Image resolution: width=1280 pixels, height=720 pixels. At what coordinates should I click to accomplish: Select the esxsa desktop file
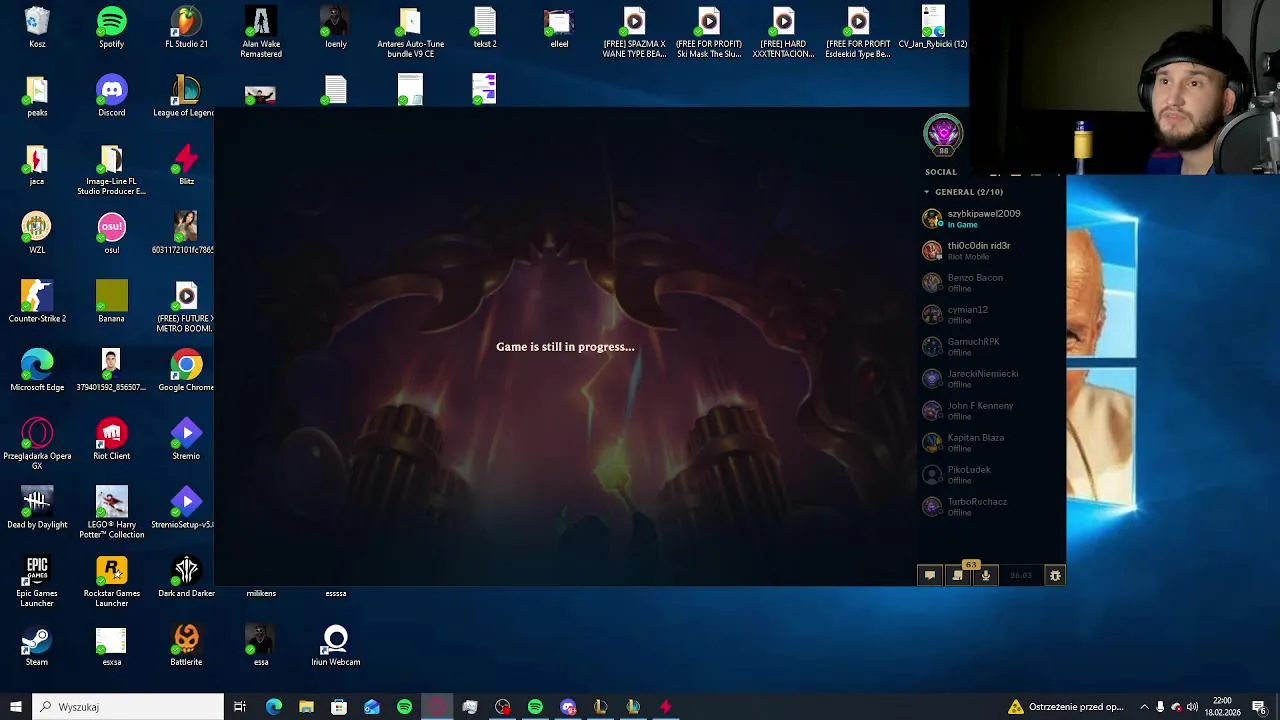point(111,645)
